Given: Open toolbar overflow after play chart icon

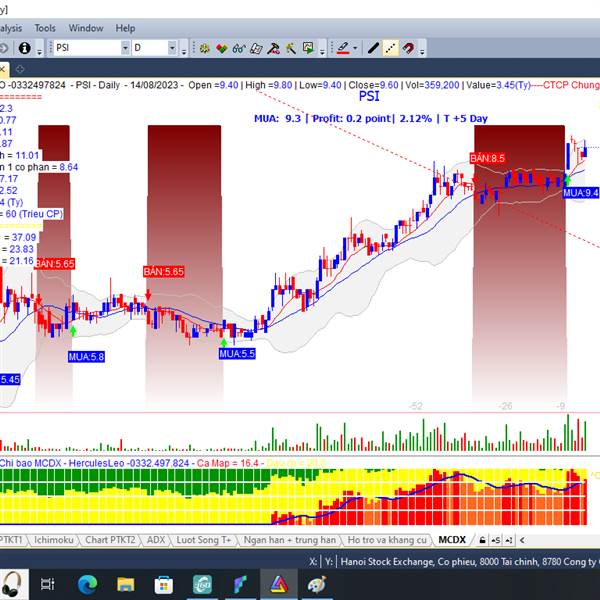Looking at the screenshot, I should tap(322, 51).
